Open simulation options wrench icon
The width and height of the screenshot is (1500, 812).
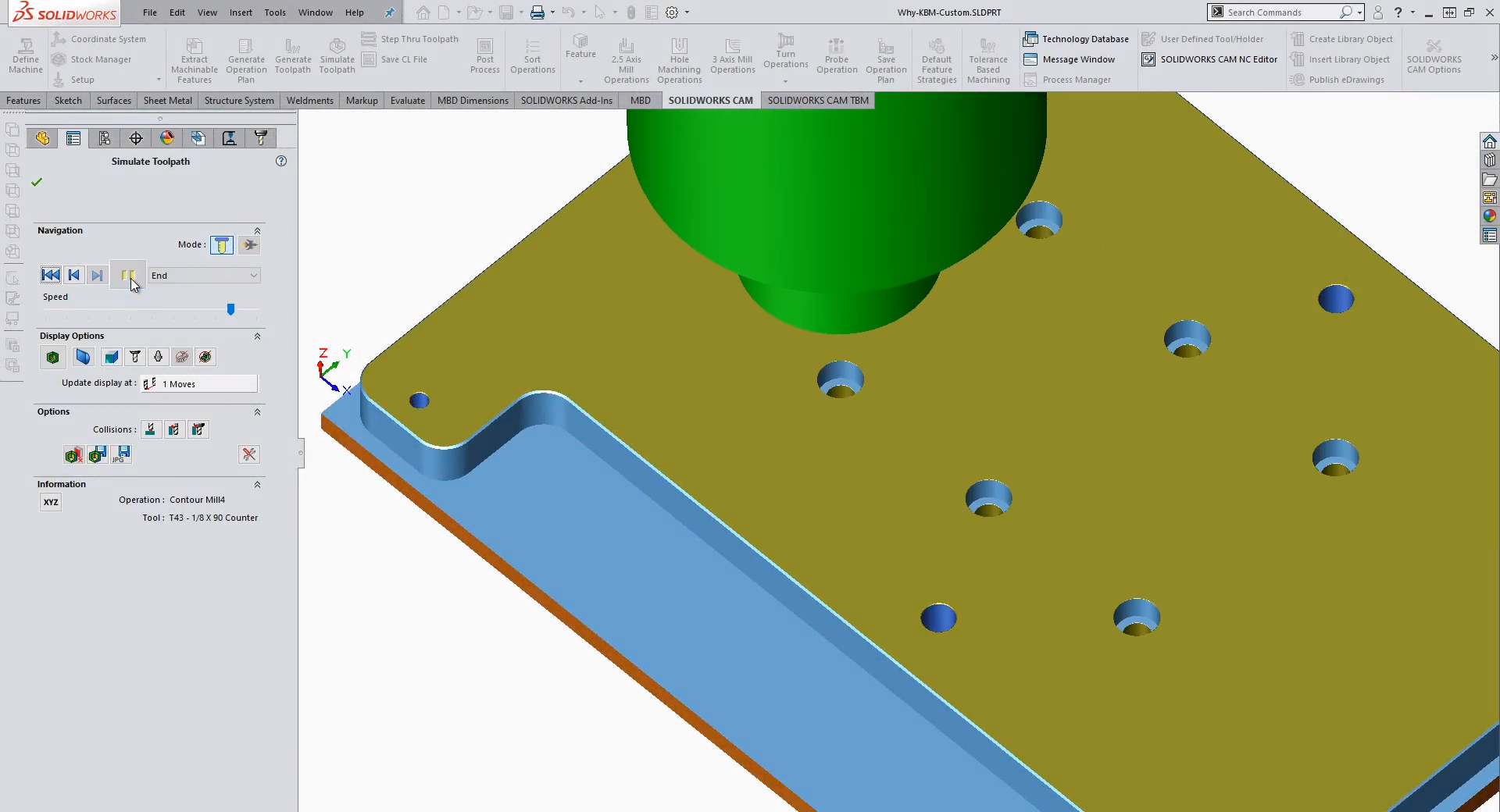[249, 454]
